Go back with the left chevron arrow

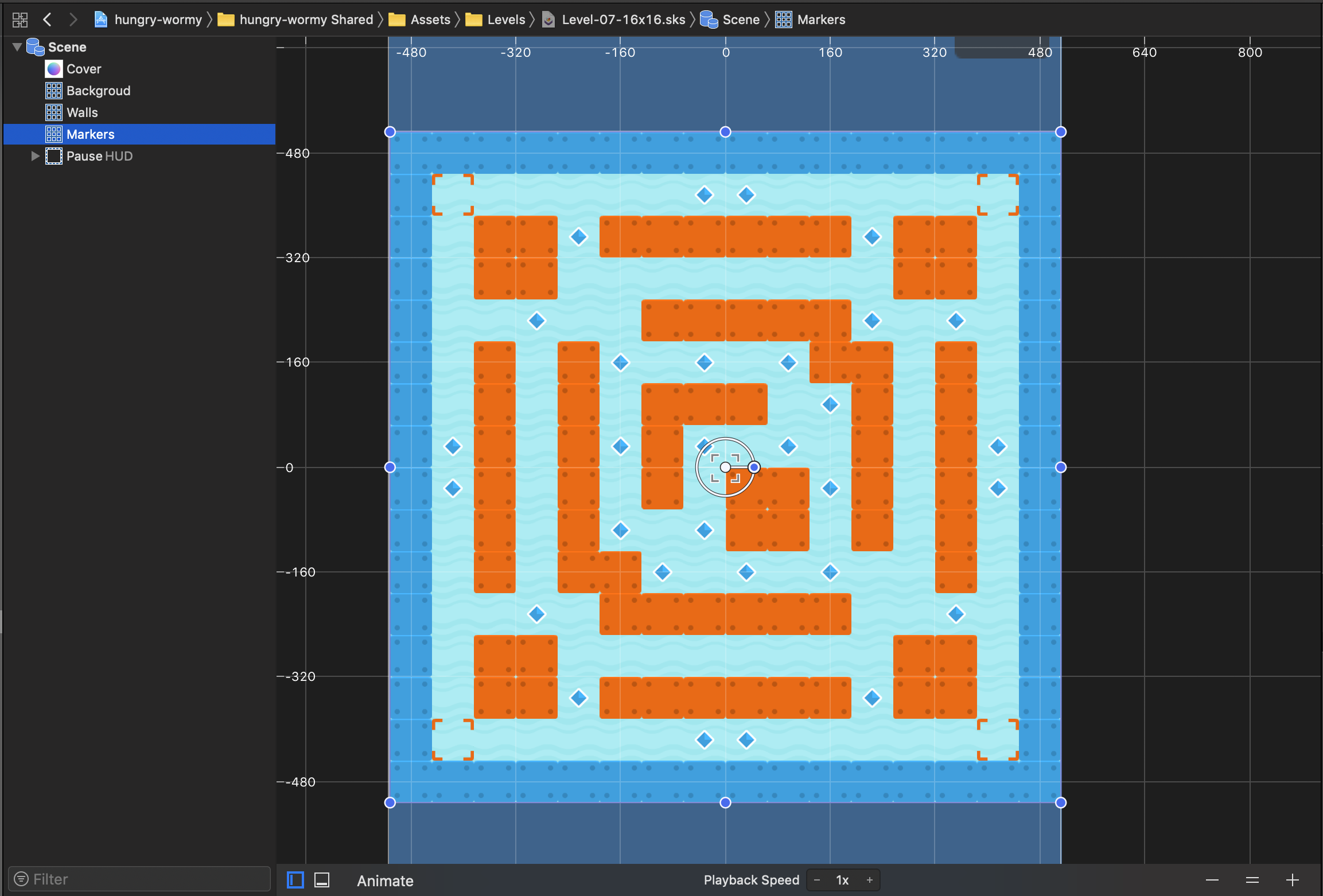(x=48, y=20)
